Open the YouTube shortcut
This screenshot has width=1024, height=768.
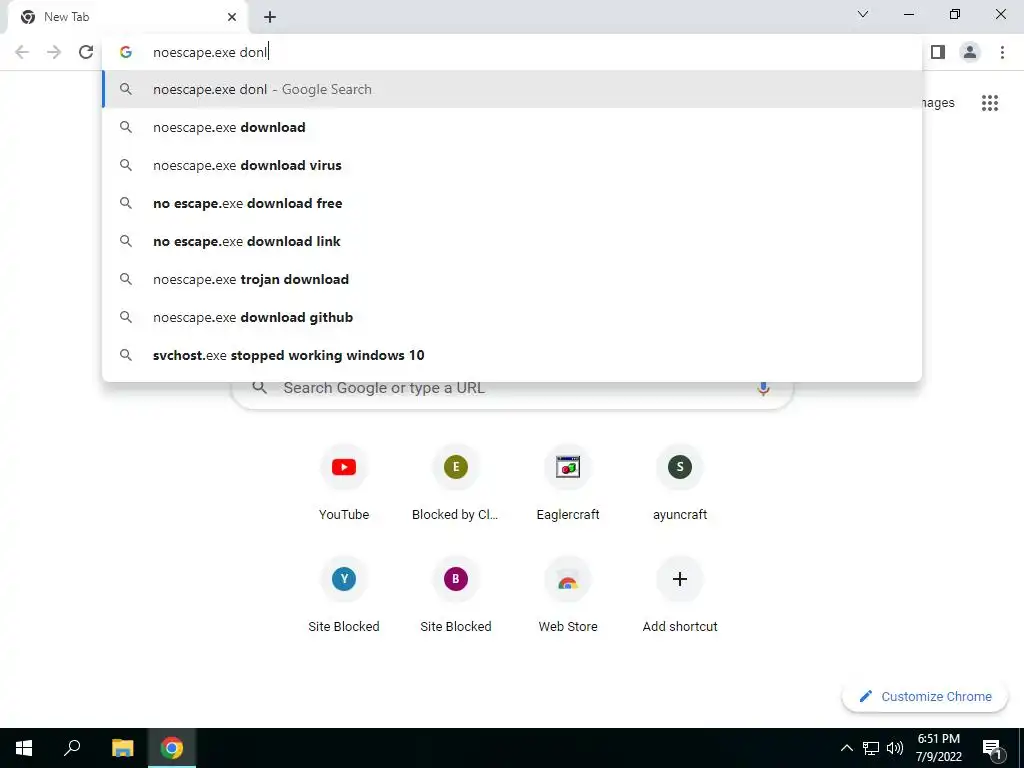pyautogui.click(x=344, y=482)
